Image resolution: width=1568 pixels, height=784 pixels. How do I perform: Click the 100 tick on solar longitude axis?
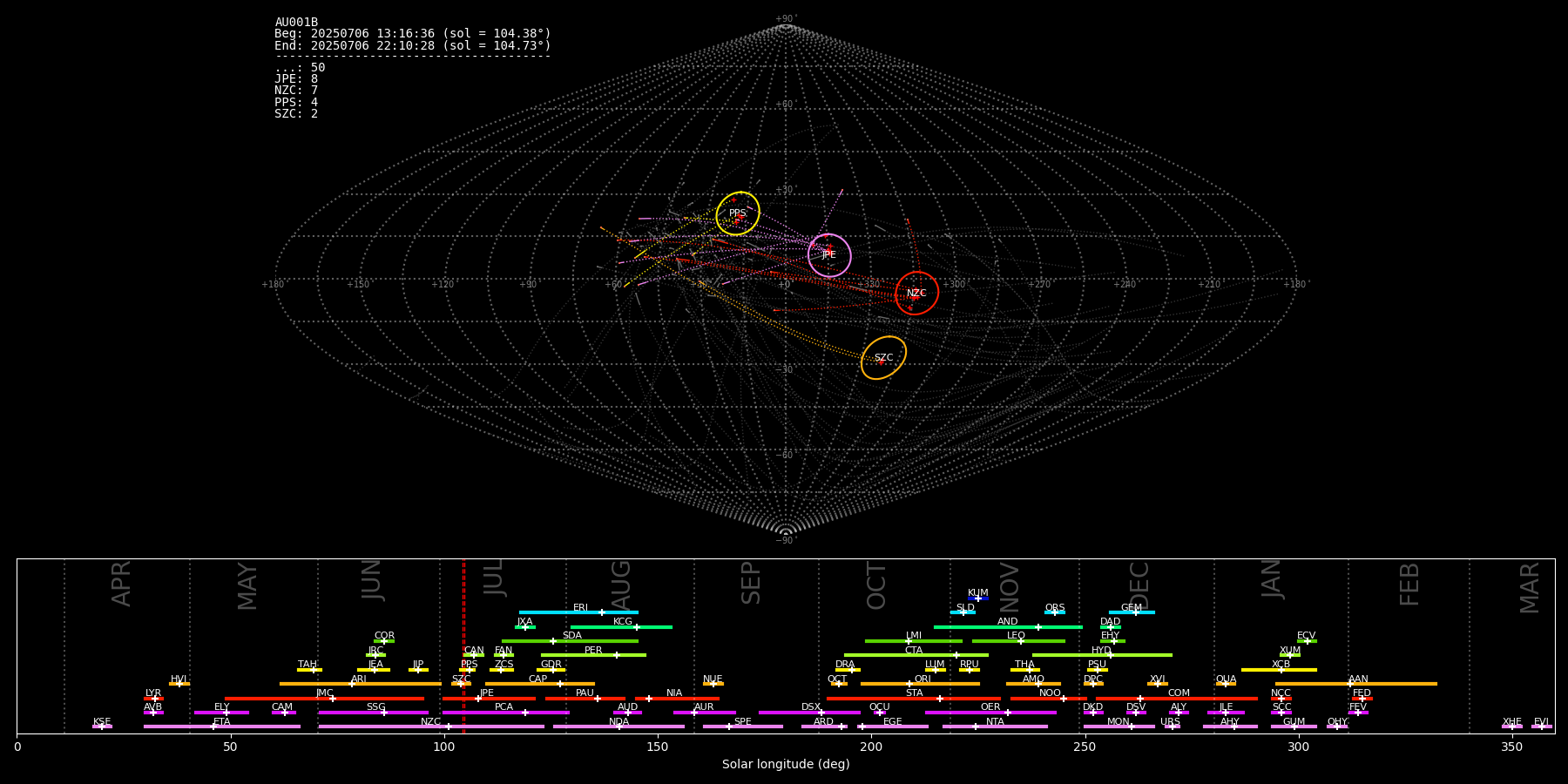coord(444,747)
